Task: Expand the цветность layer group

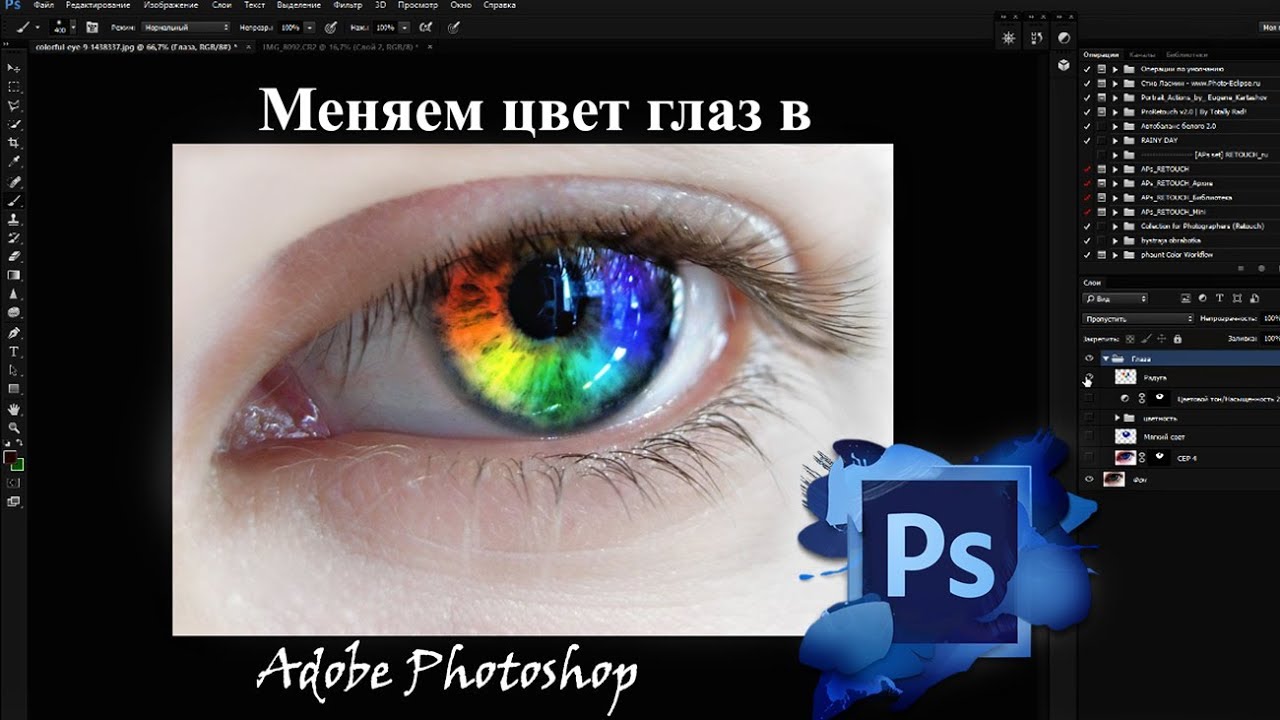Action: point(1118,417)
